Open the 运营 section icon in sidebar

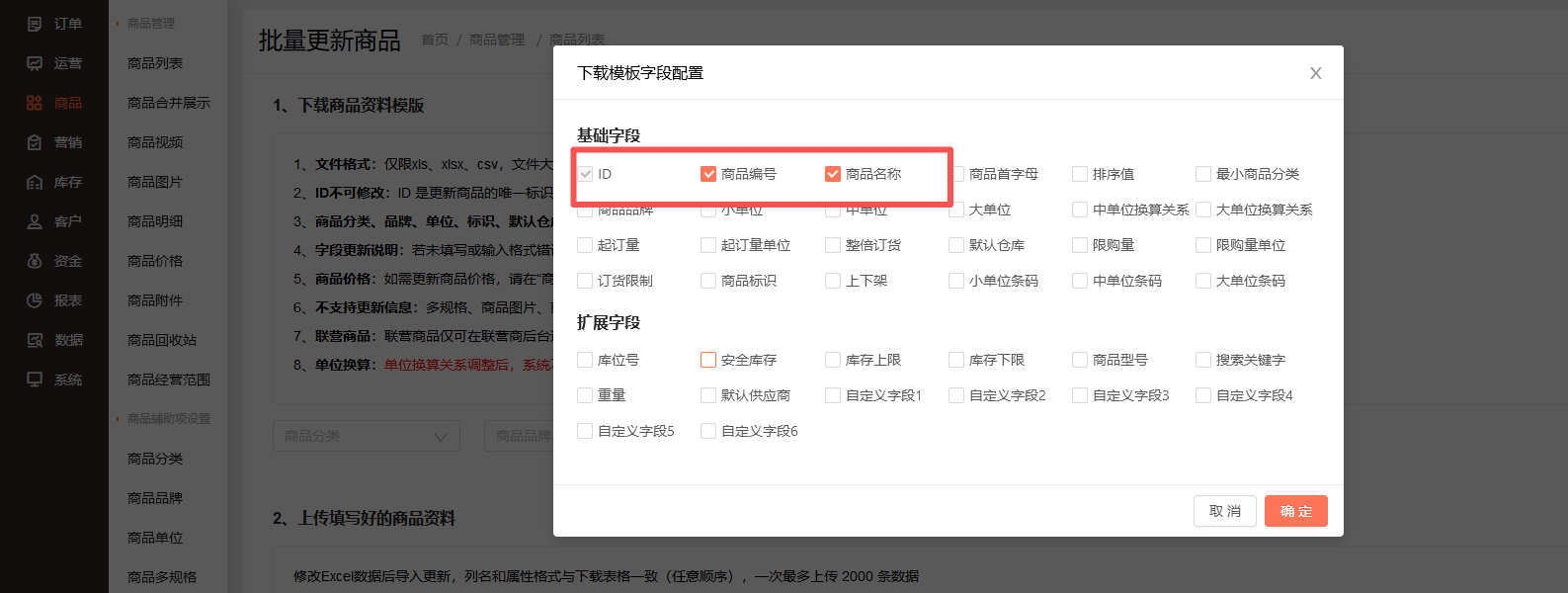(35, 63)
